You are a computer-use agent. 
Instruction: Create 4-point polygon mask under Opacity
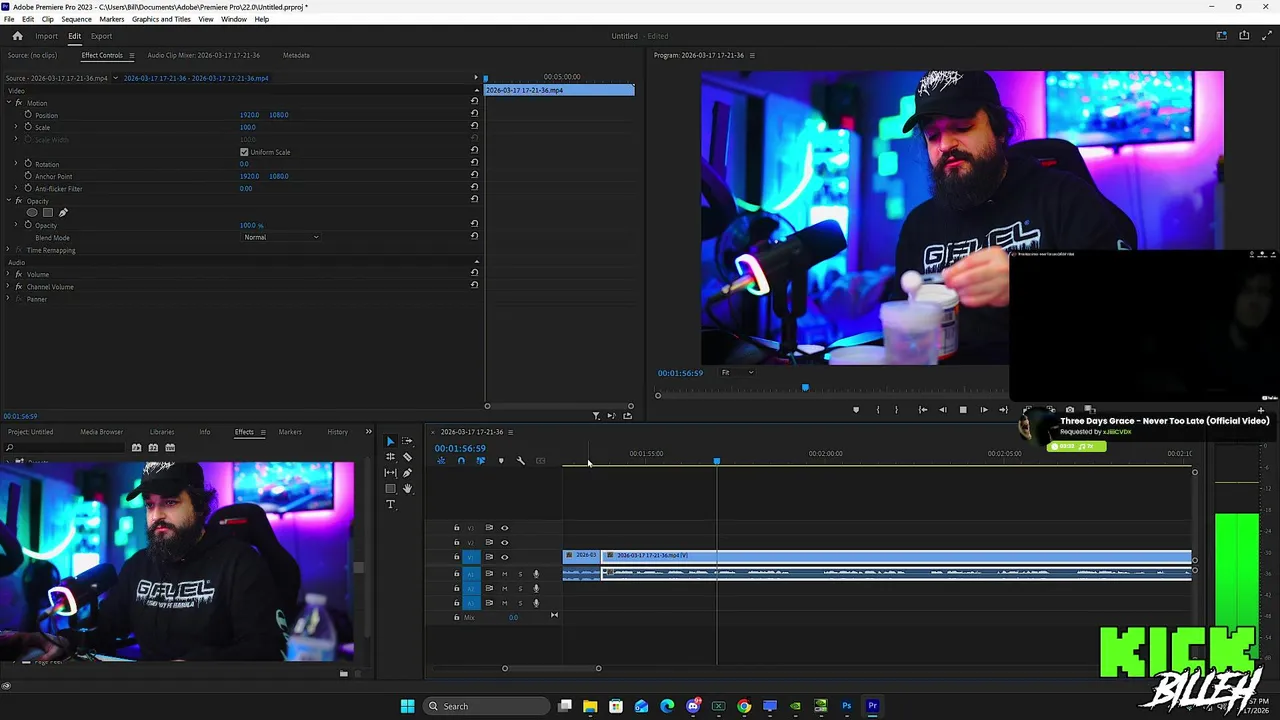pyautogui.click(x=47, y=213)
